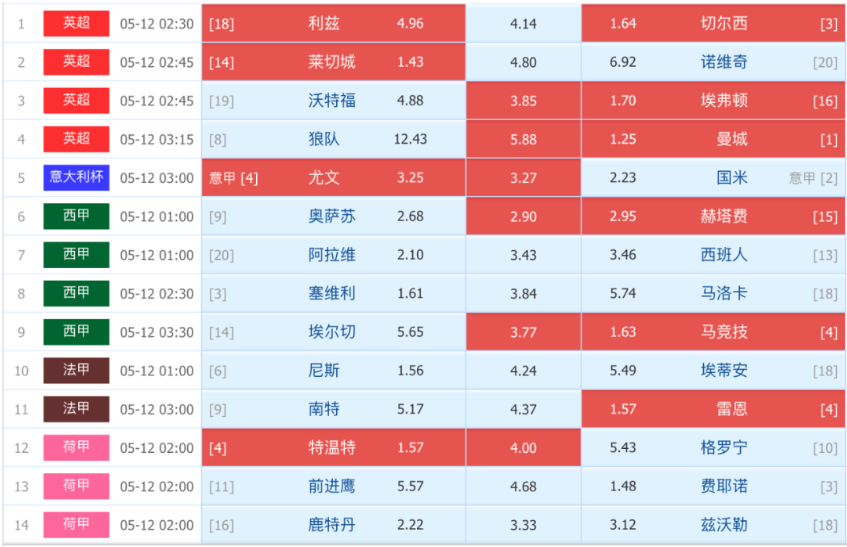Select away odds 2.23 for 国米
The height and width of the screenshot is (547, 847).
click(x=623, y=178)
